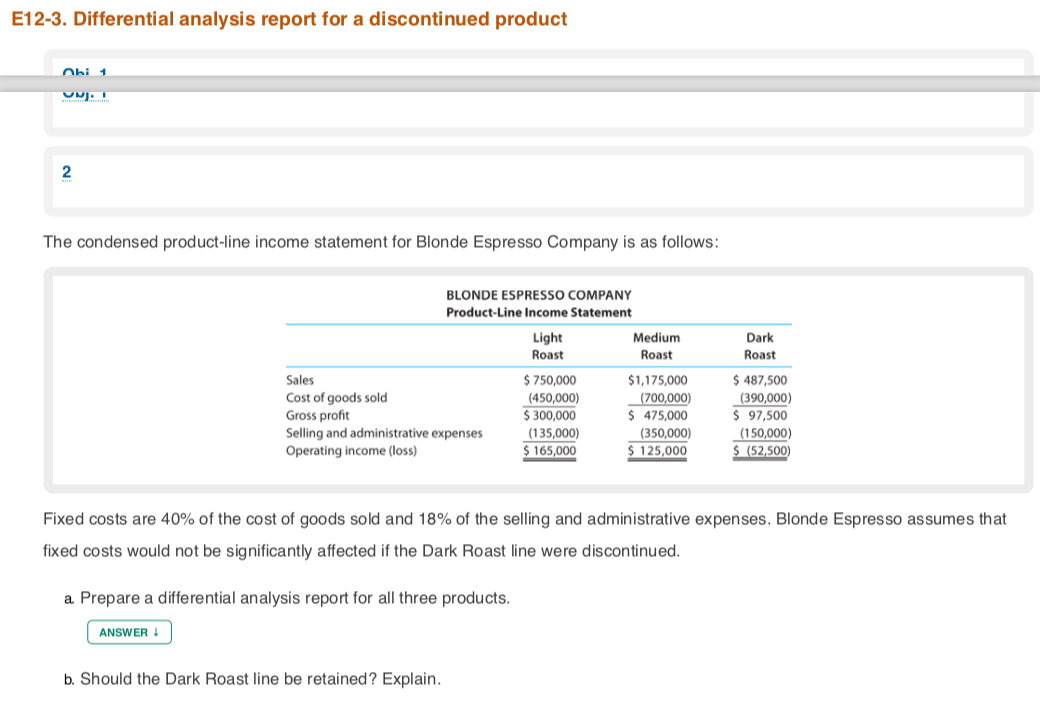
Task: Select Medium Roast operating income $ 125,000
Action: point(657,451)
